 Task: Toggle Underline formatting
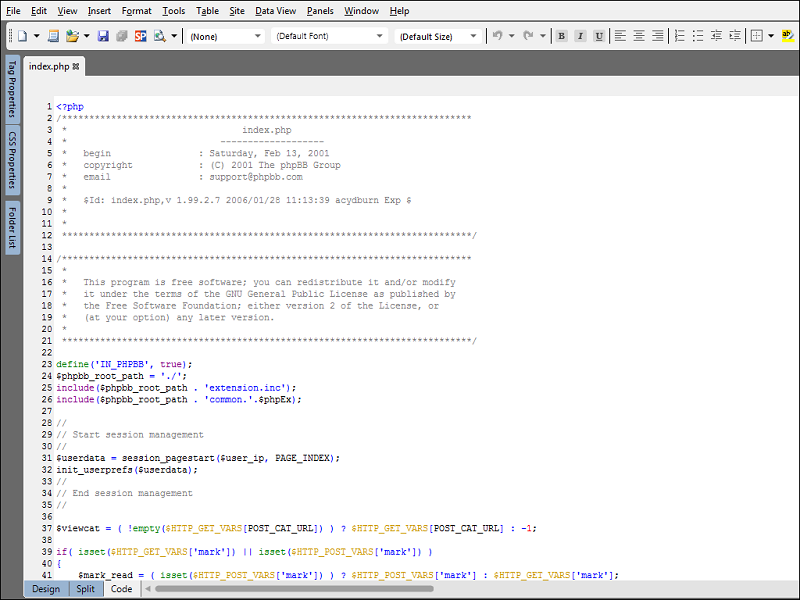click(x=599, y=36)
